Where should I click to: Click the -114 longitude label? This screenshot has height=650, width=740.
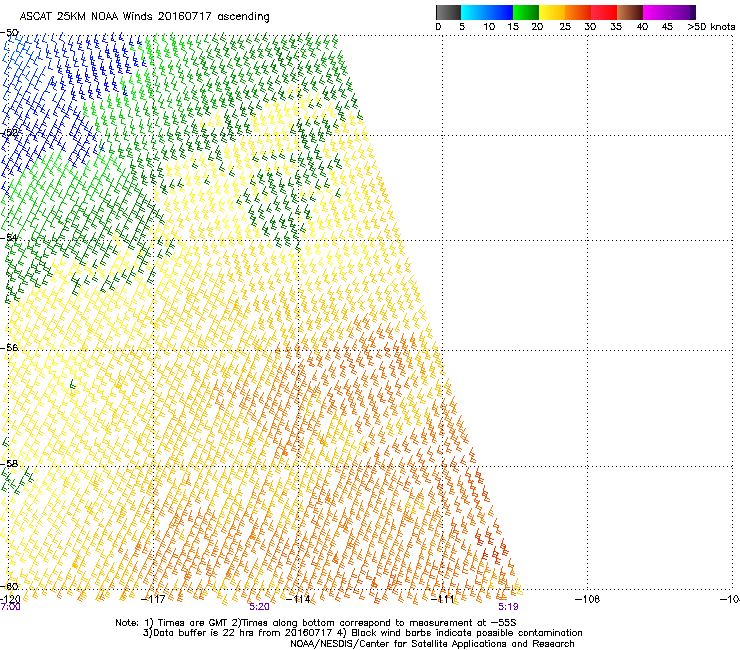(298, 599)
